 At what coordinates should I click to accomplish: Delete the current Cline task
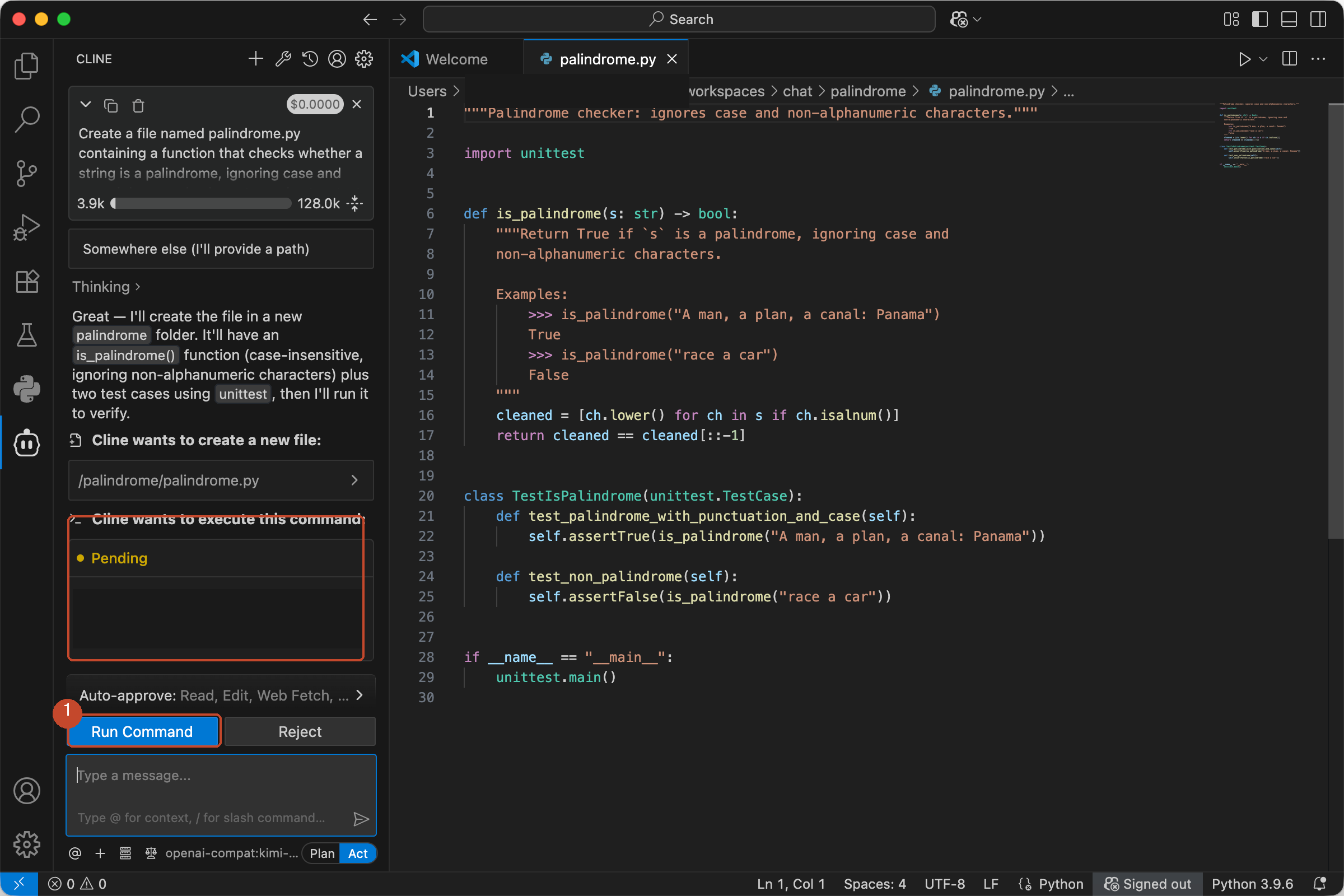pos(138,105)
